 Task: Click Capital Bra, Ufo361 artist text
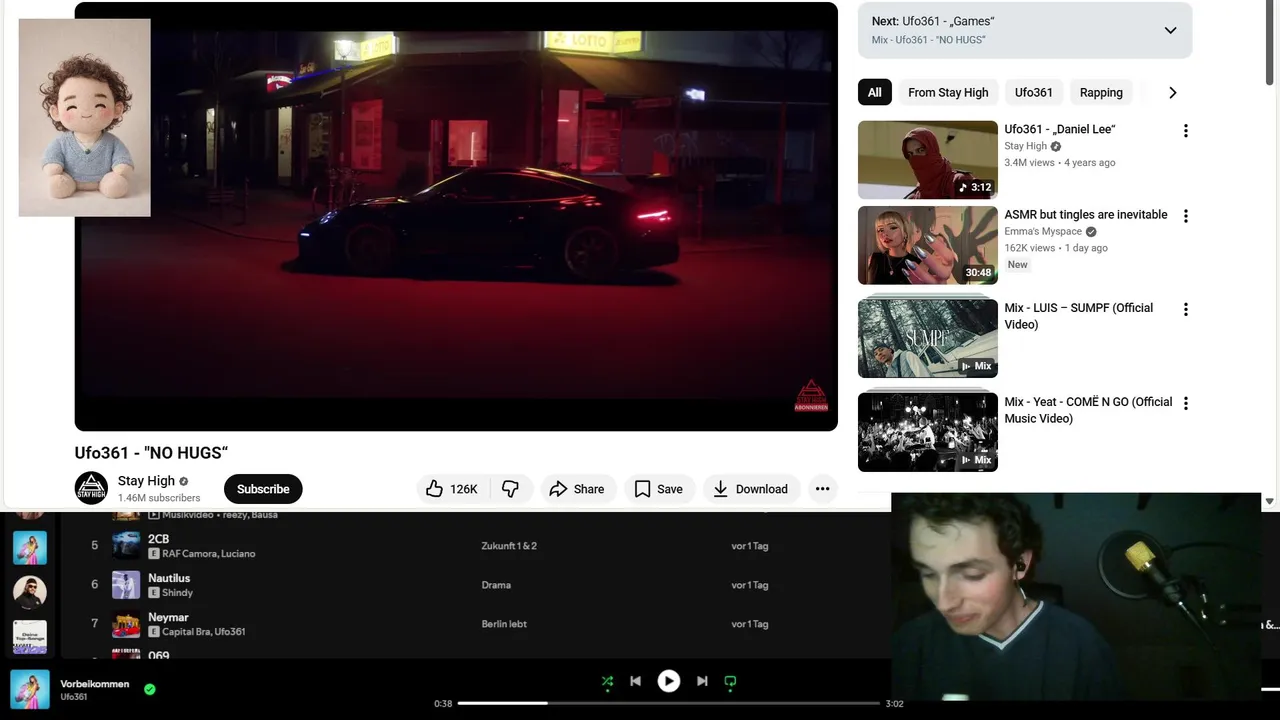(x=204, y=632)
